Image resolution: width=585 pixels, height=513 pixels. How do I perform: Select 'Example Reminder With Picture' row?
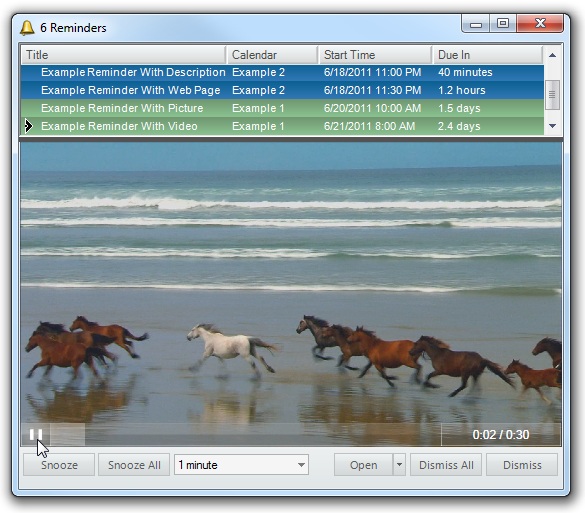[282, 108]
